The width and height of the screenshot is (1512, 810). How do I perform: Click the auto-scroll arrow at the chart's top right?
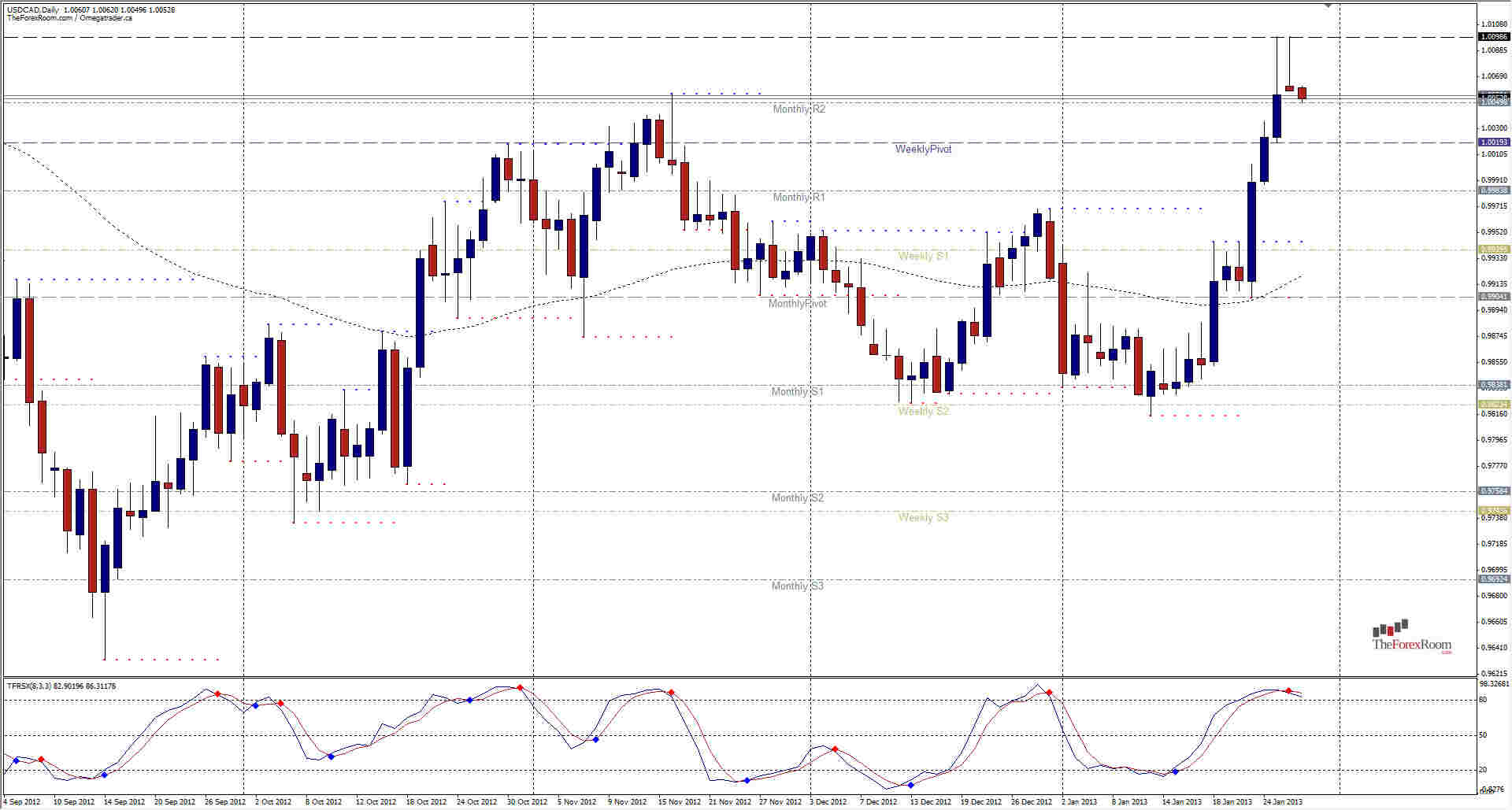point(1329,6)
